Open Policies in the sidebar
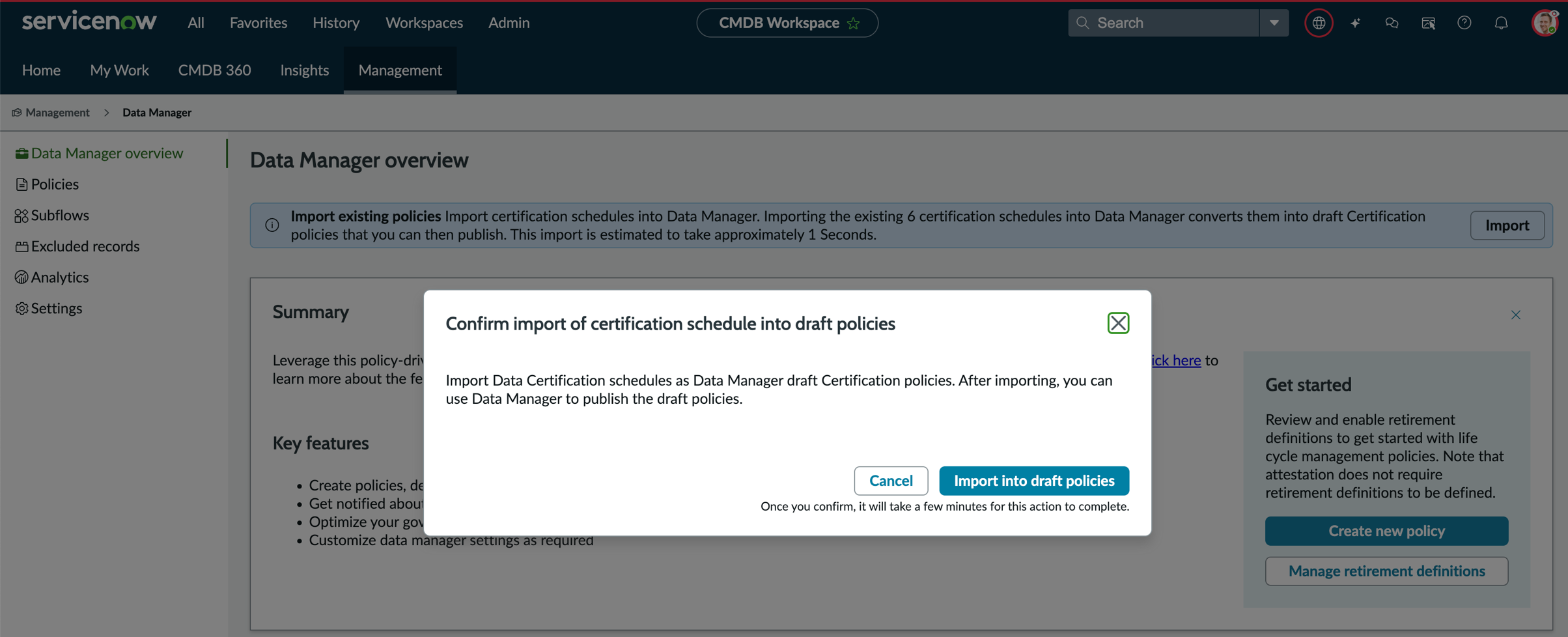1568x637 pixels. [55, 184]
